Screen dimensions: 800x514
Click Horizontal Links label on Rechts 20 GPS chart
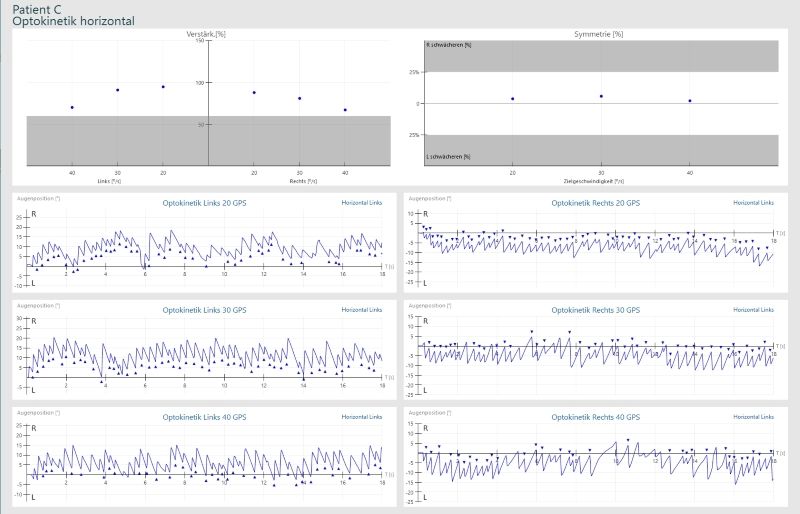coord(753,203)
